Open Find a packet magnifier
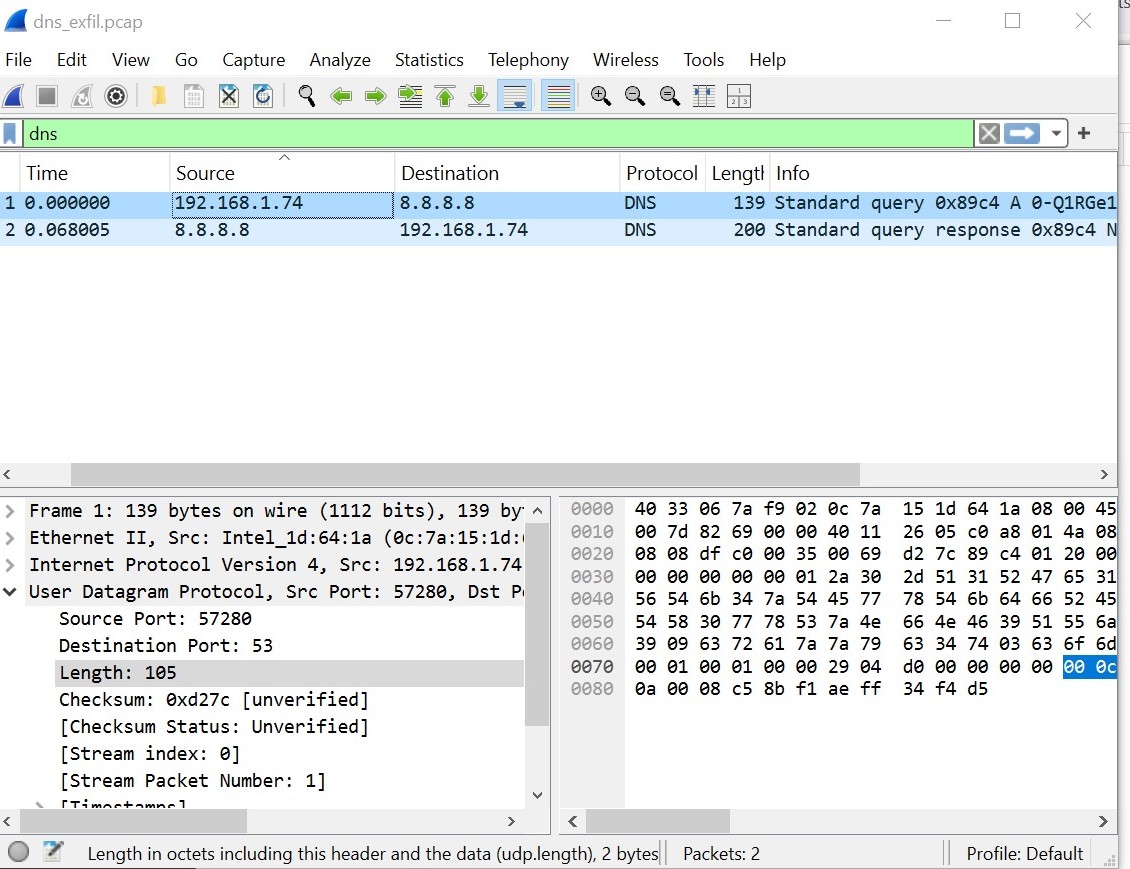This screenshot has width=1130, height=869. 307,96
